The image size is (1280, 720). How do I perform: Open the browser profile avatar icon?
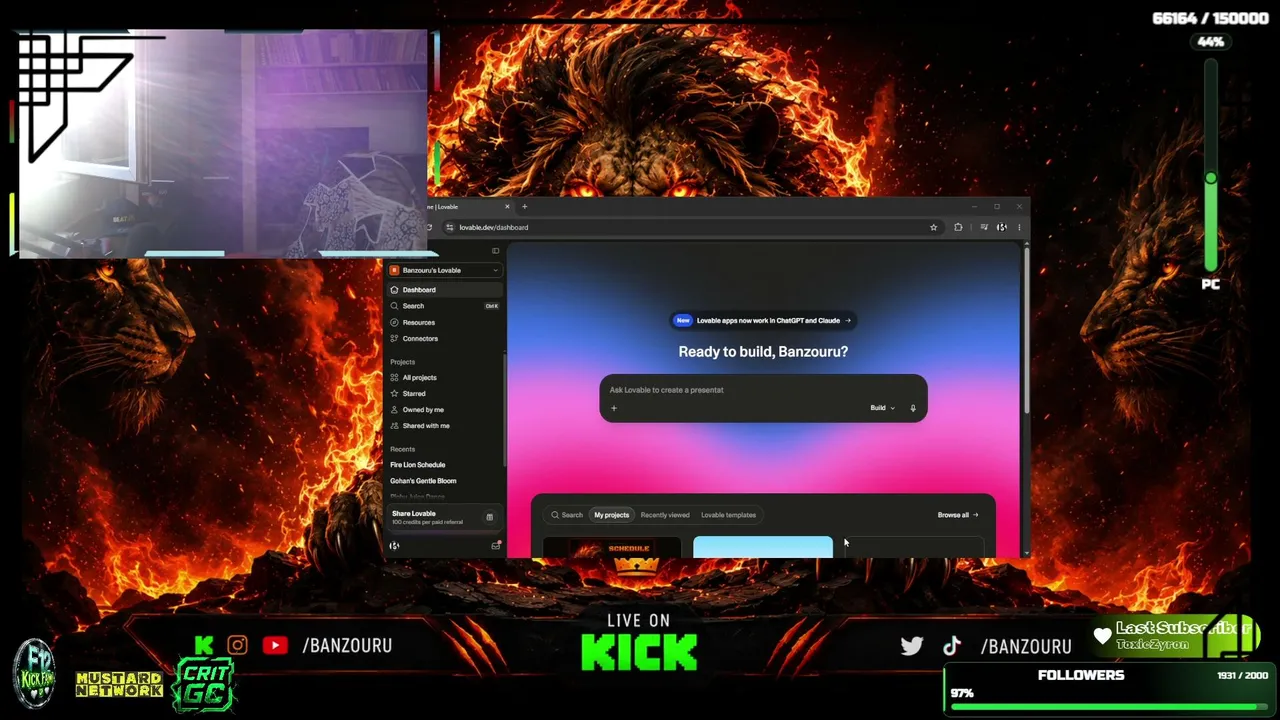tap(1002, 227)
